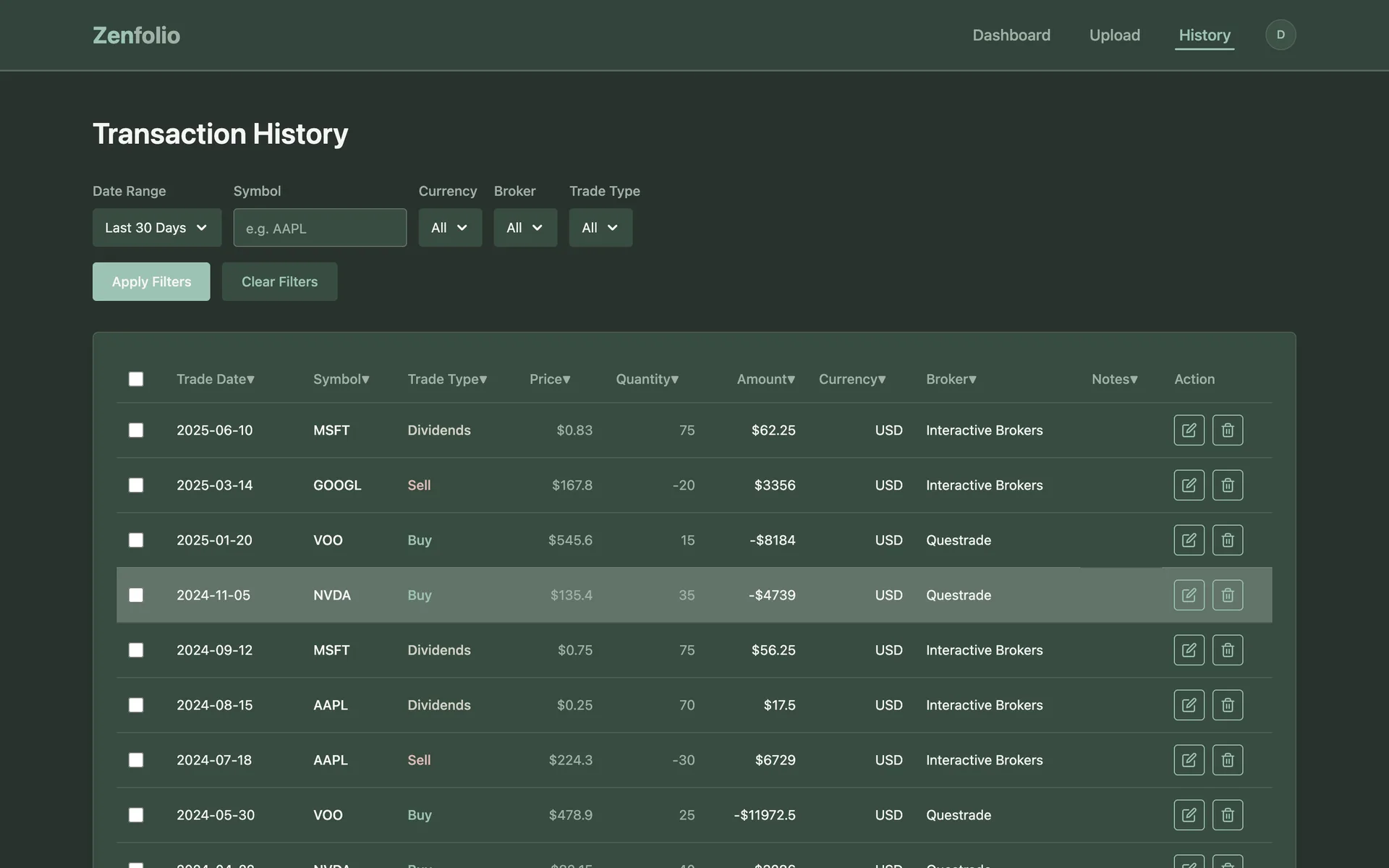This screenshot has height=868, width=1389.
Task: Open the Currency filter dropdown
Action: click(x=450, y=228)
